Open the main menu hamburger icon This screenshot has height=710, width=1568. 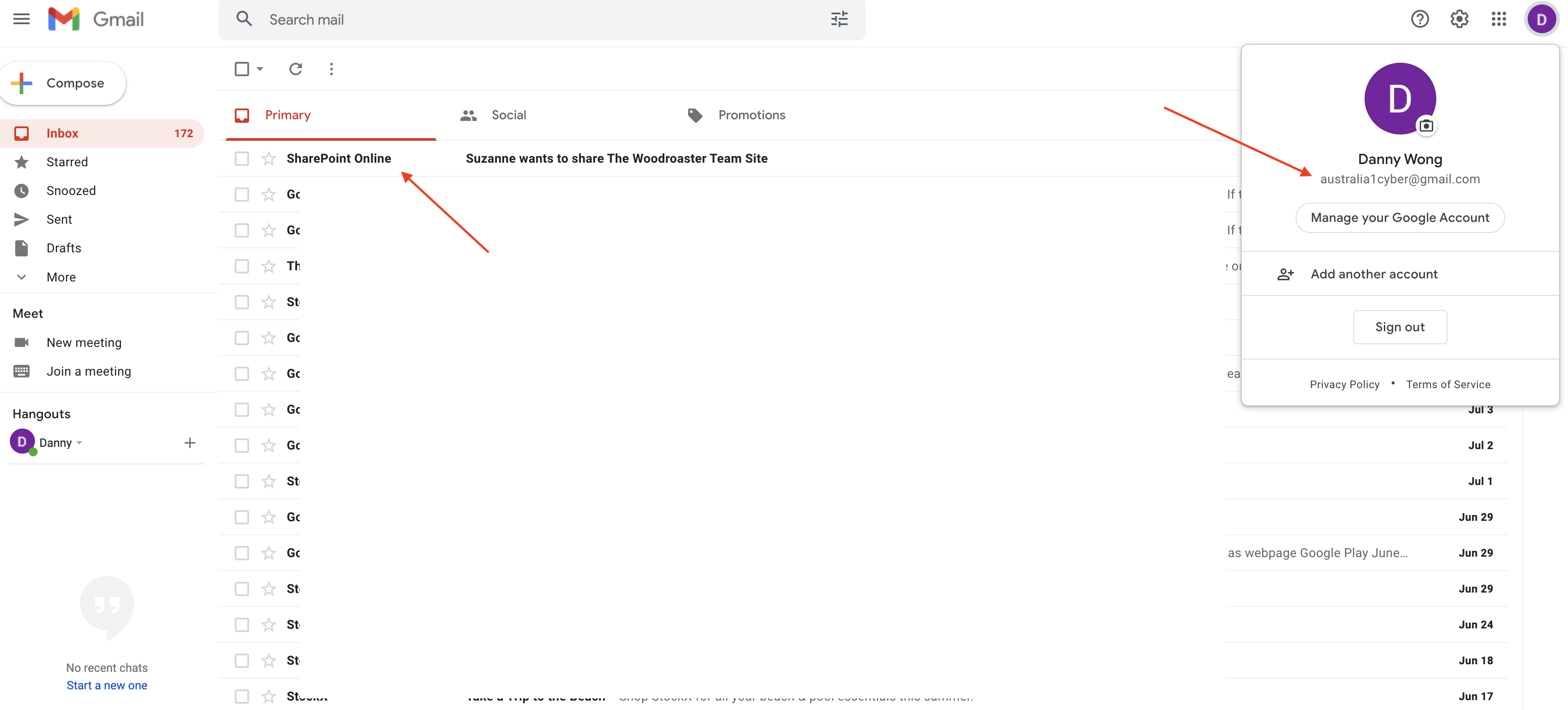pyautogui.click(x=22, y=19)
